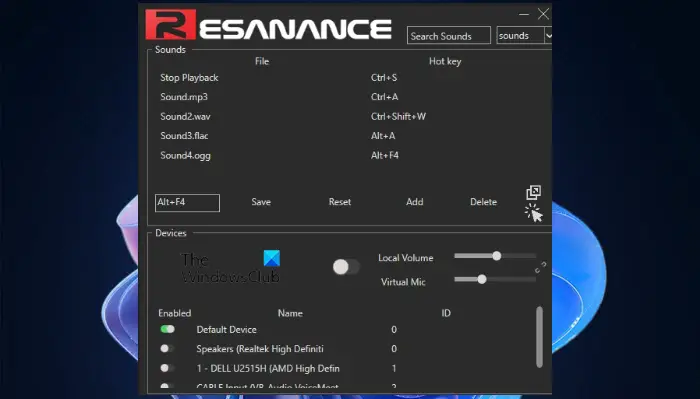Click the Alt+A hotkey cell
This screenshot has height=399, width=700.
[x=383, y=136]
